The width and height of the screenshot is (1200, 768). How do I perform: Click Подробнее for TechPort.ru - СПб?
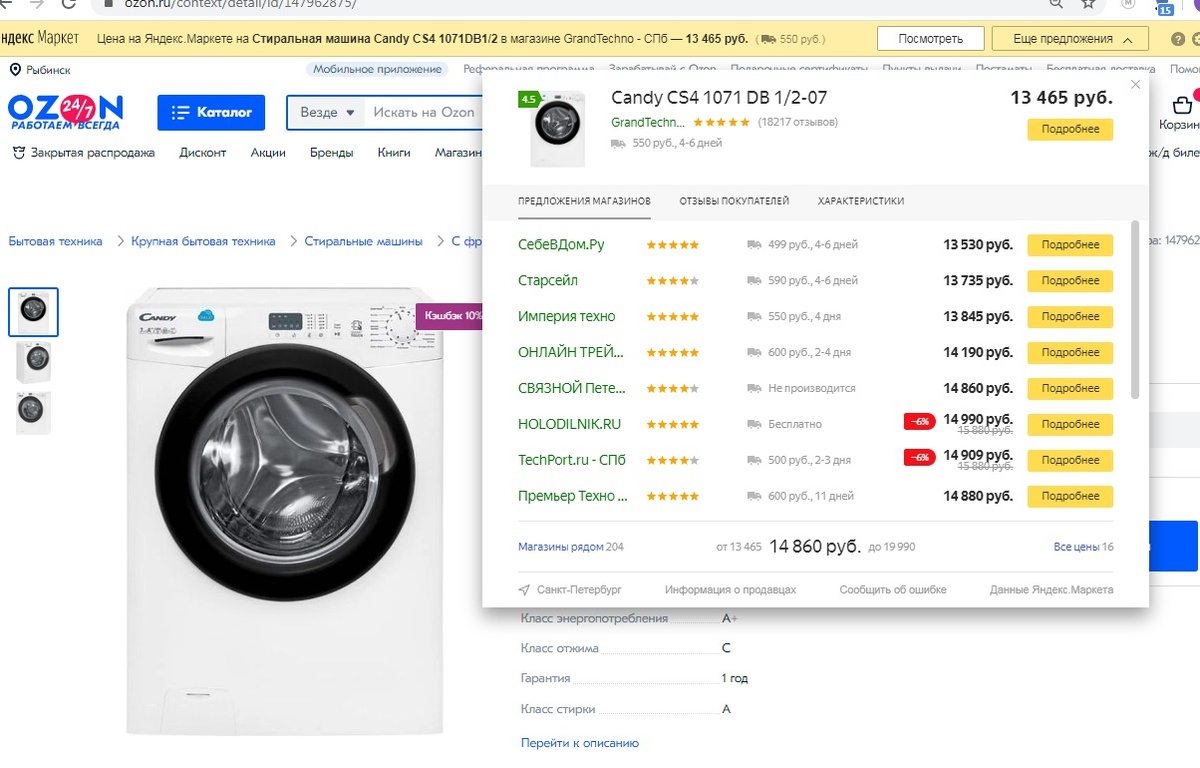pos(1070,461)
